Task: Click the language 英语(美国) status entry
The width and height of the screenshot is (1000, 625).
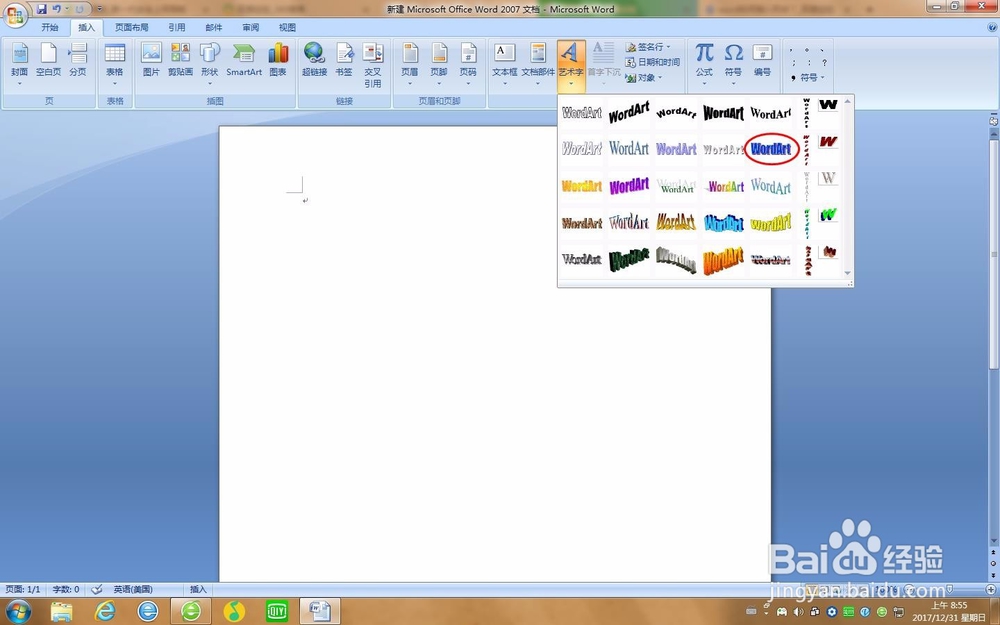Action: (133, 589)
